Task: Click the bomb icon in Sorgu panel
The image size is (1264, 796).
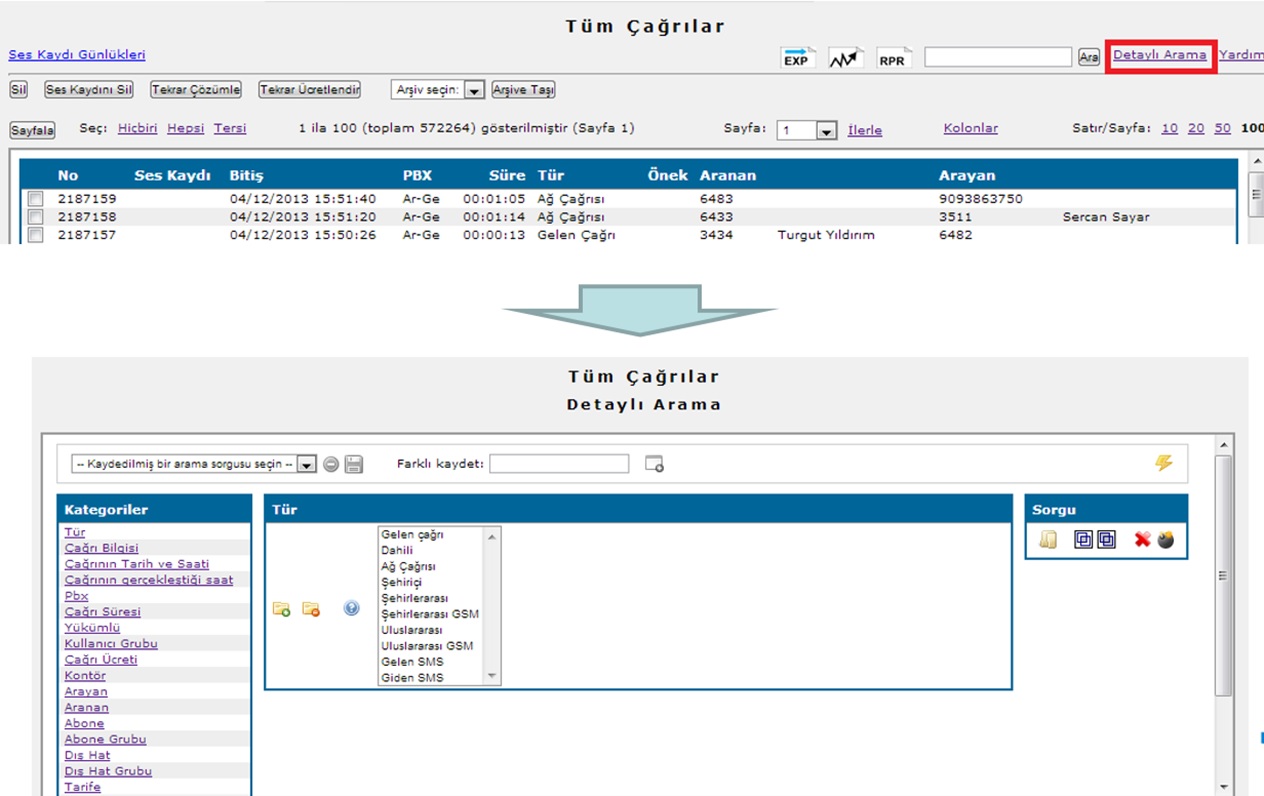Action: [x=1166, y=540]
